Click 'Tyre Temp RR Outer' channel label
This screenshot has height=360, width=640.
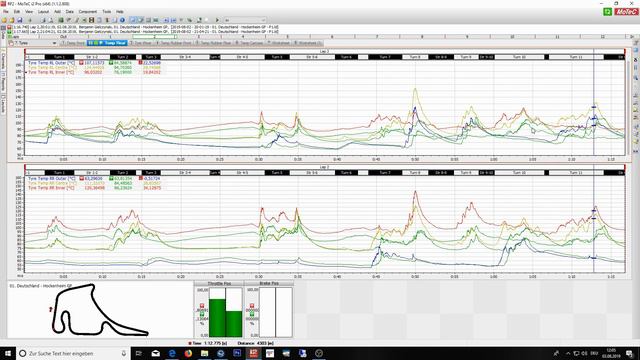[51, 178]
